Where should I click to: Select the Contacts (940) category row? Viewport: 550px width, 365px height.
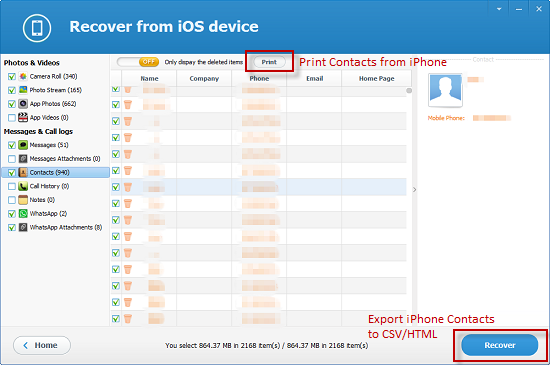click(x=55, y=173)
